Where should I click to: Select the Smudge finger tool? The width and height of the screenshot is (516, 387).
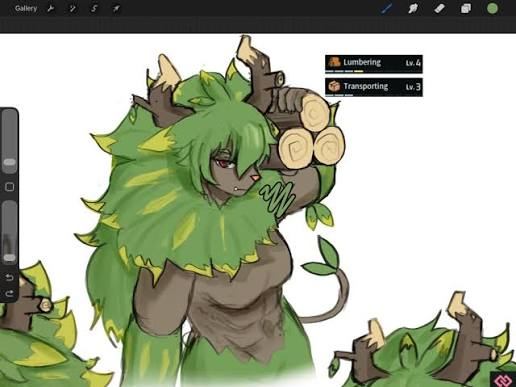click(x=413, y=8)
